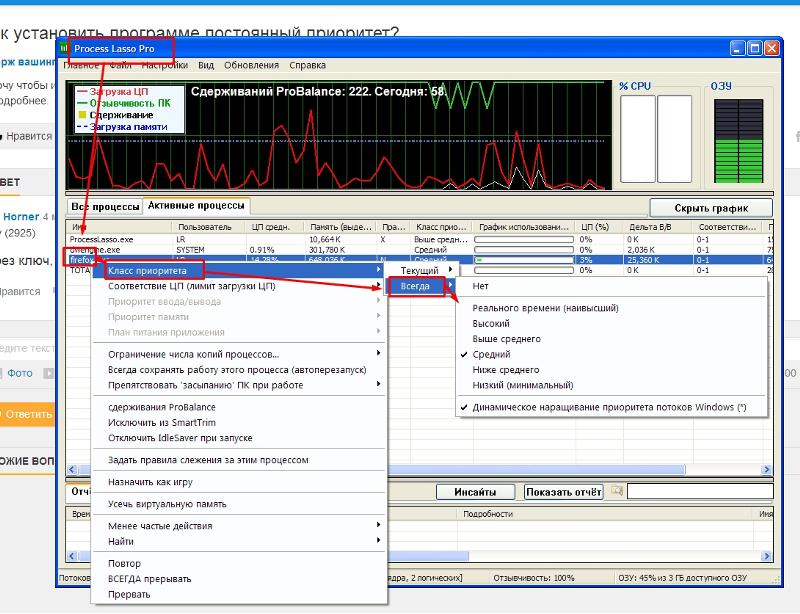This screenshot has height=614, width=800.
Task: Open the Справка menu
Action: point(307,65)
